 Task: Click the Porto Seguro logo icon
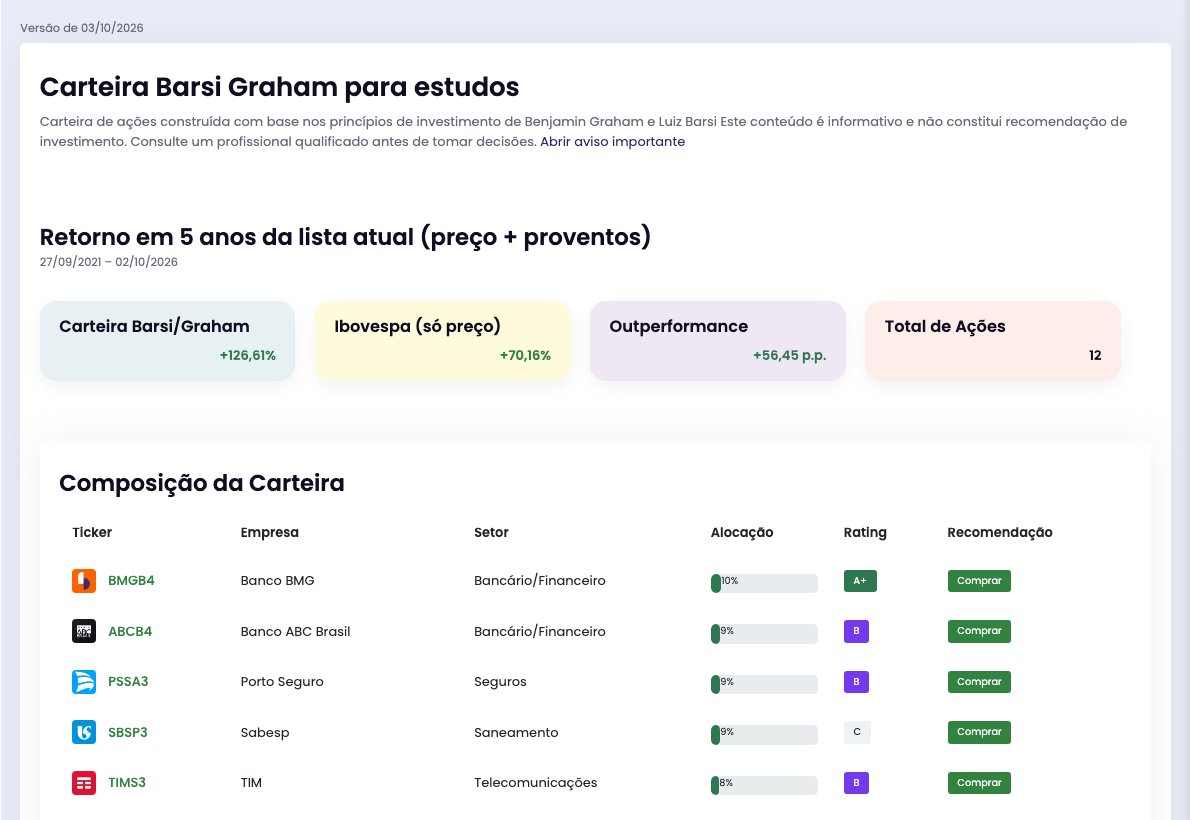(83, 682)
